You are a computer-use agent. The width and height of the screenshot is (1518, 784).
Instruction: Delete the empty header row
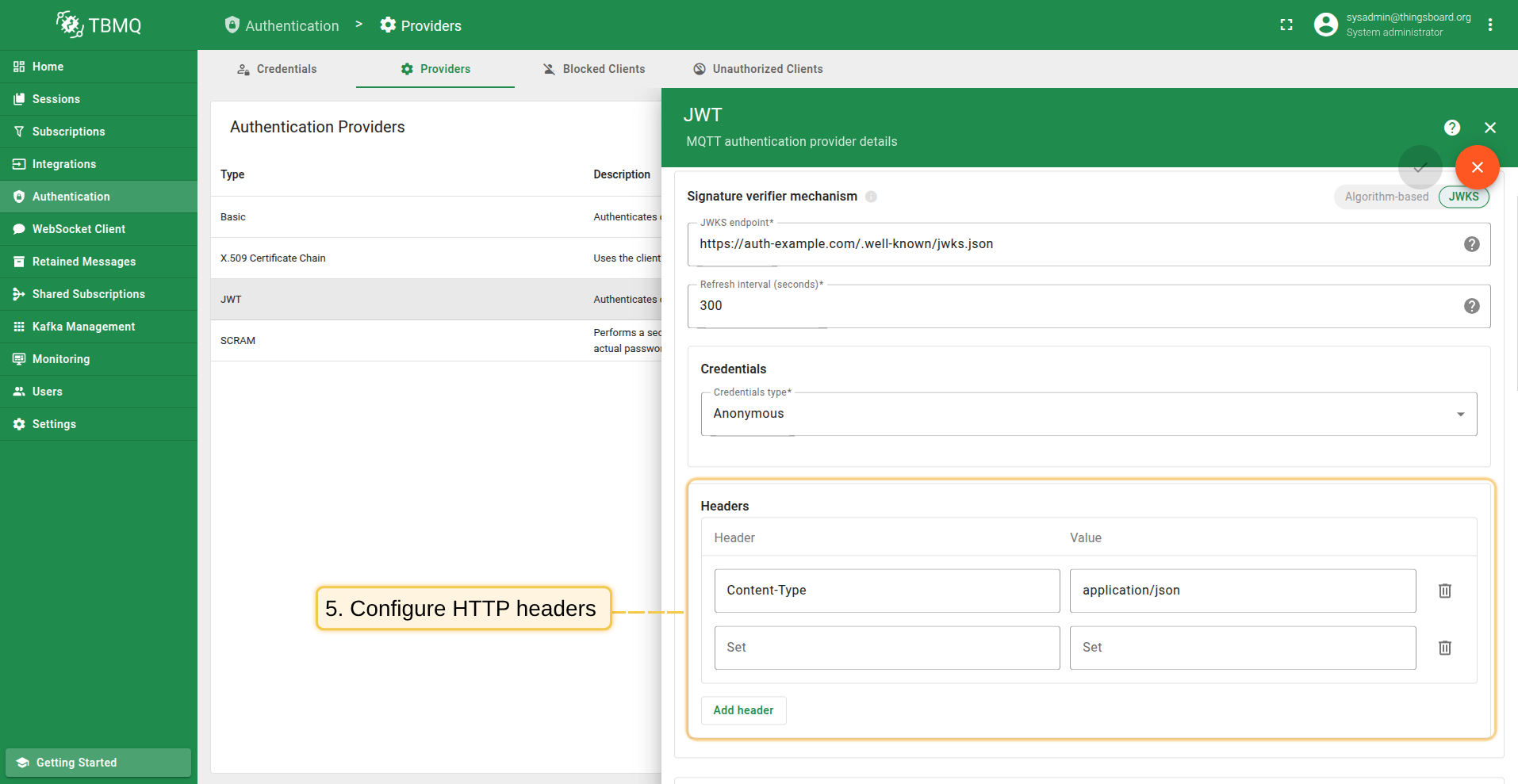(x=1444, y=648)
